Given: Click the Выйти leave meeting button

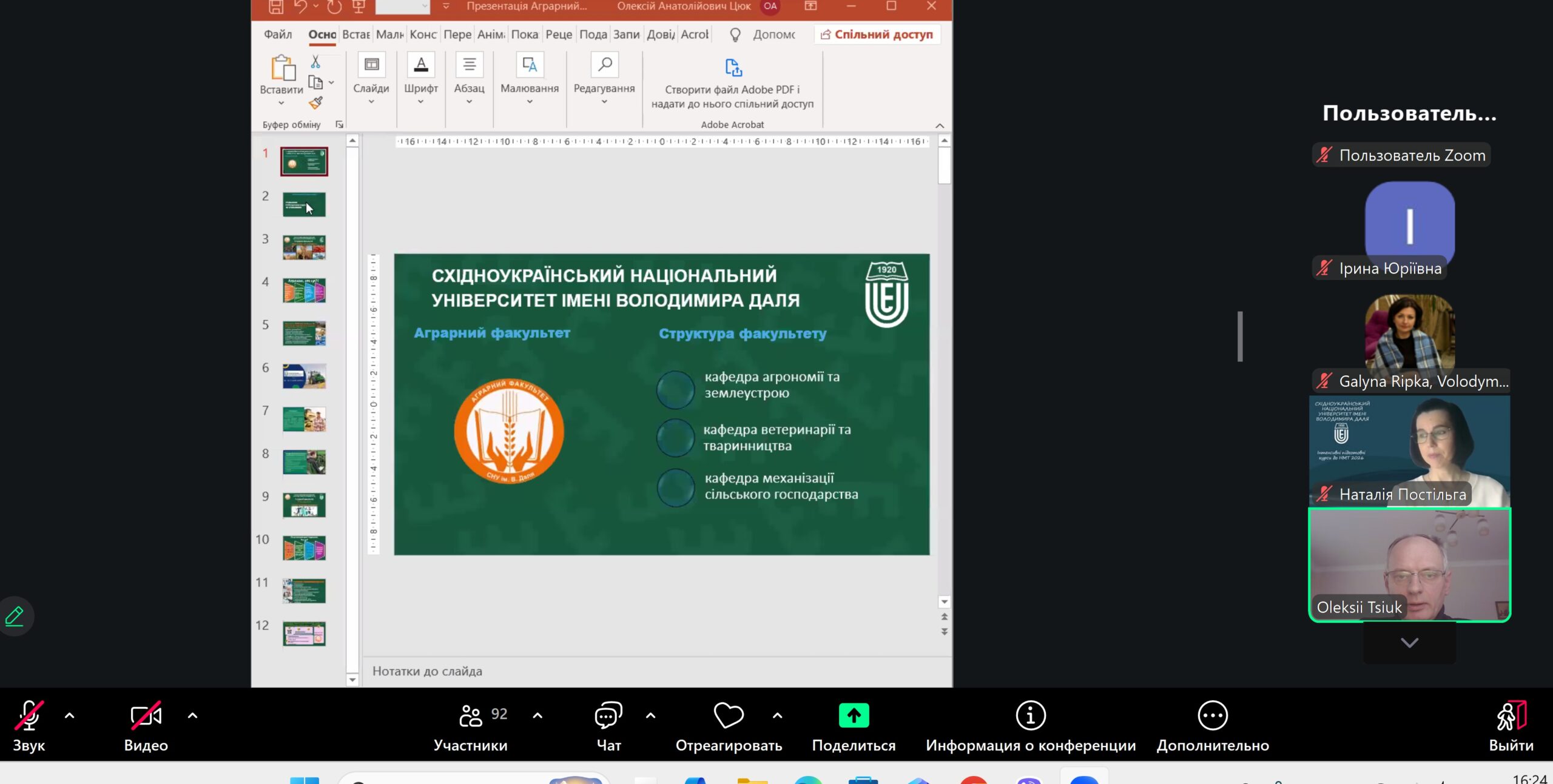Looking at the screenshot, I should click(1511, 716).
